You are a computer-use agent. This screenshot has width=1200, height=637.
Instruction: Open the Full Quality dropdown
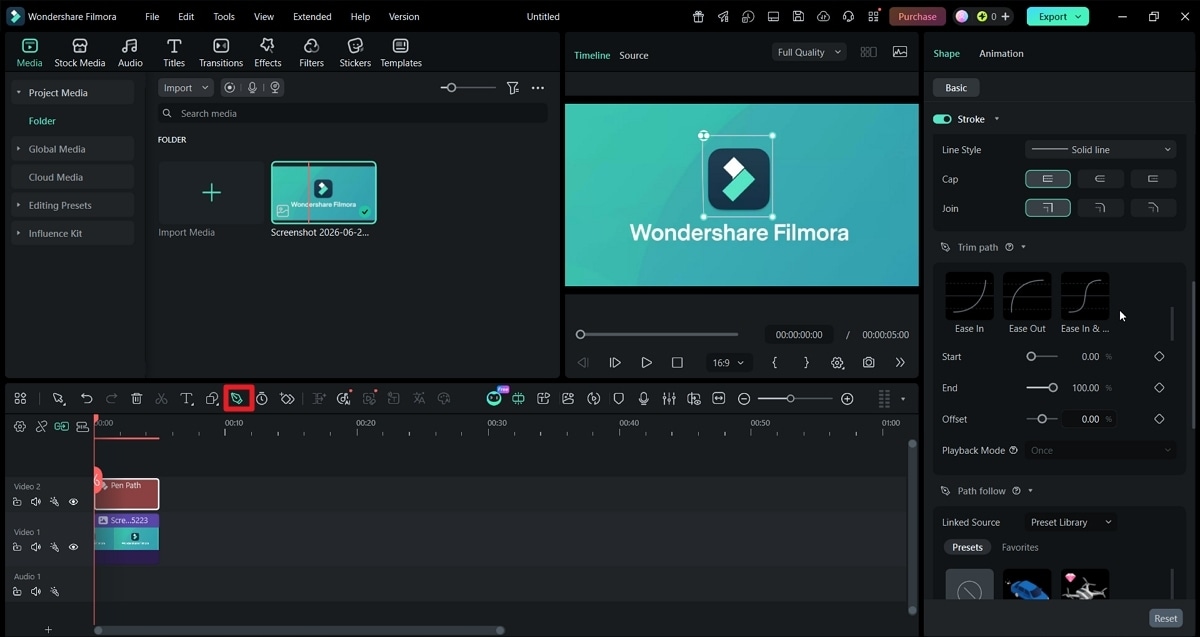click(809, 52)
